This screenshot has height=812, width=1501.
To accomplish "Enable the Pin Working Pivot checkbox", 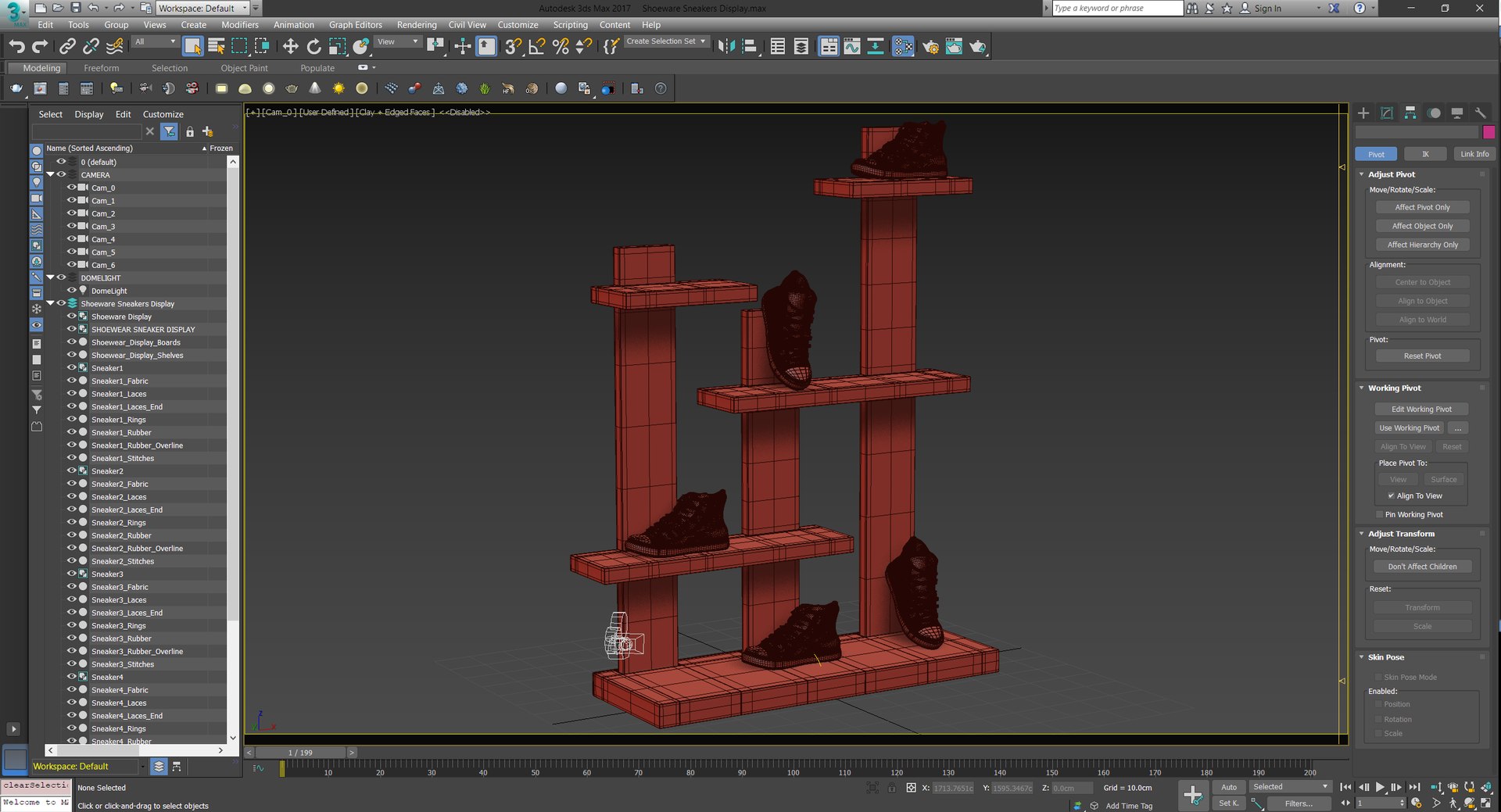I will point(1380,514).
